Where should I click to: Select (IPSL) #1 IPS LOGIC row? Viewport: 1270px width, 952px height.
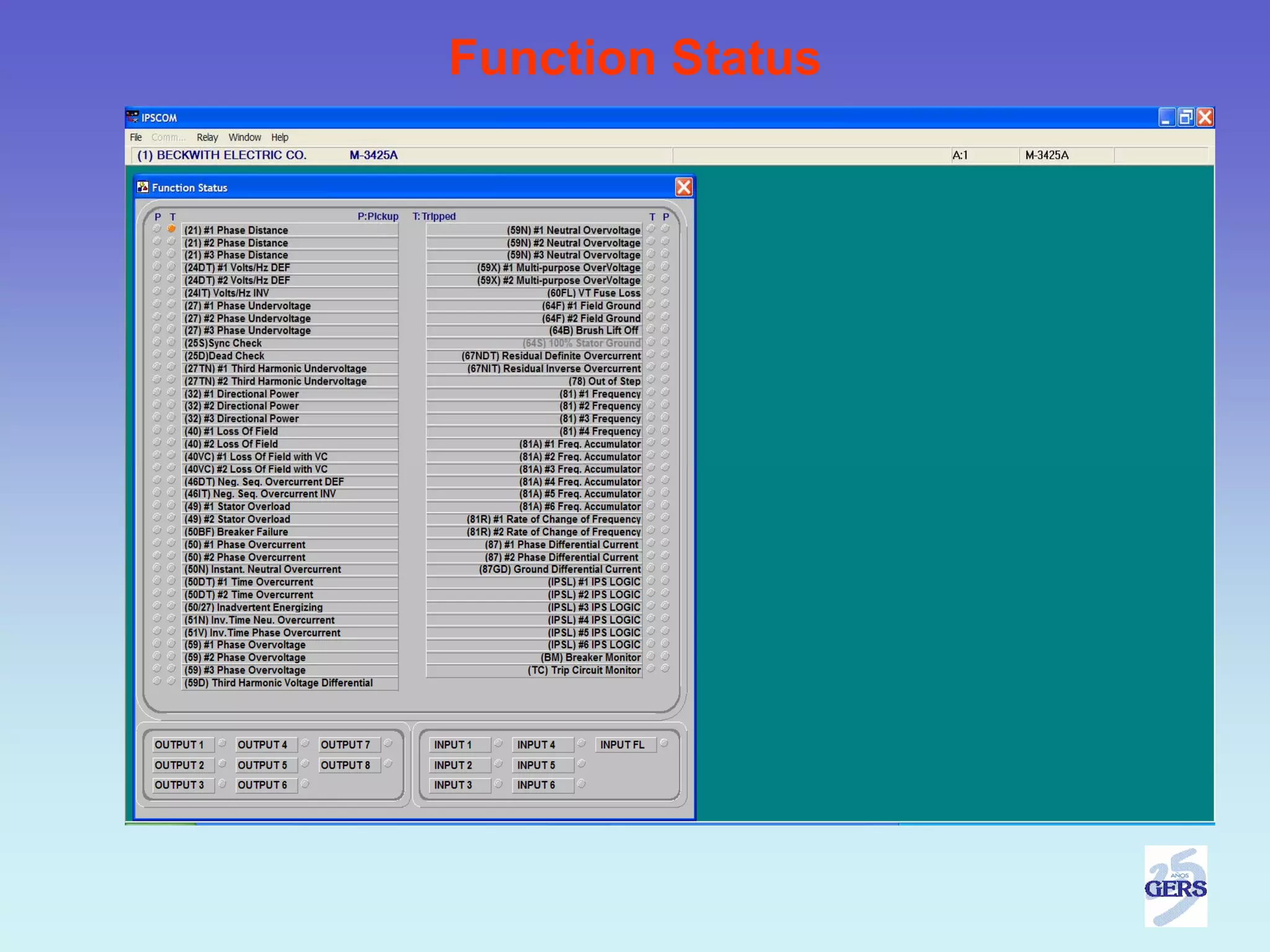[534, 582]
